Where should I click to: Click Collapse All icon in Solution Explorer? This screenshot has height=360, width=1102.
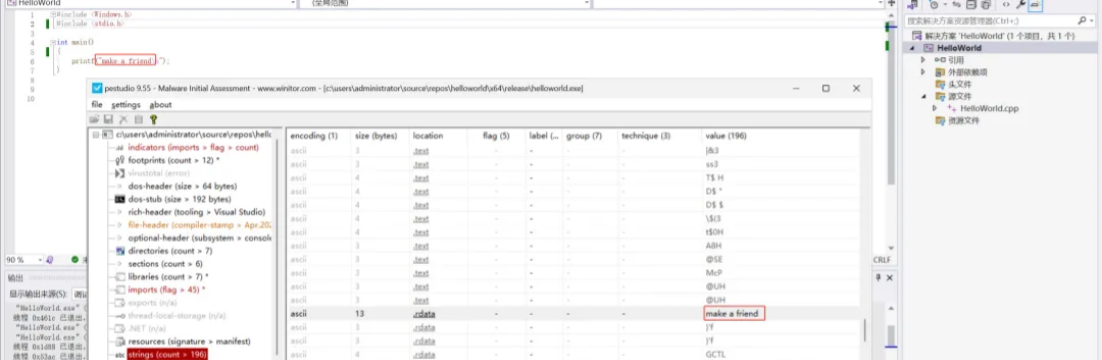970,4
